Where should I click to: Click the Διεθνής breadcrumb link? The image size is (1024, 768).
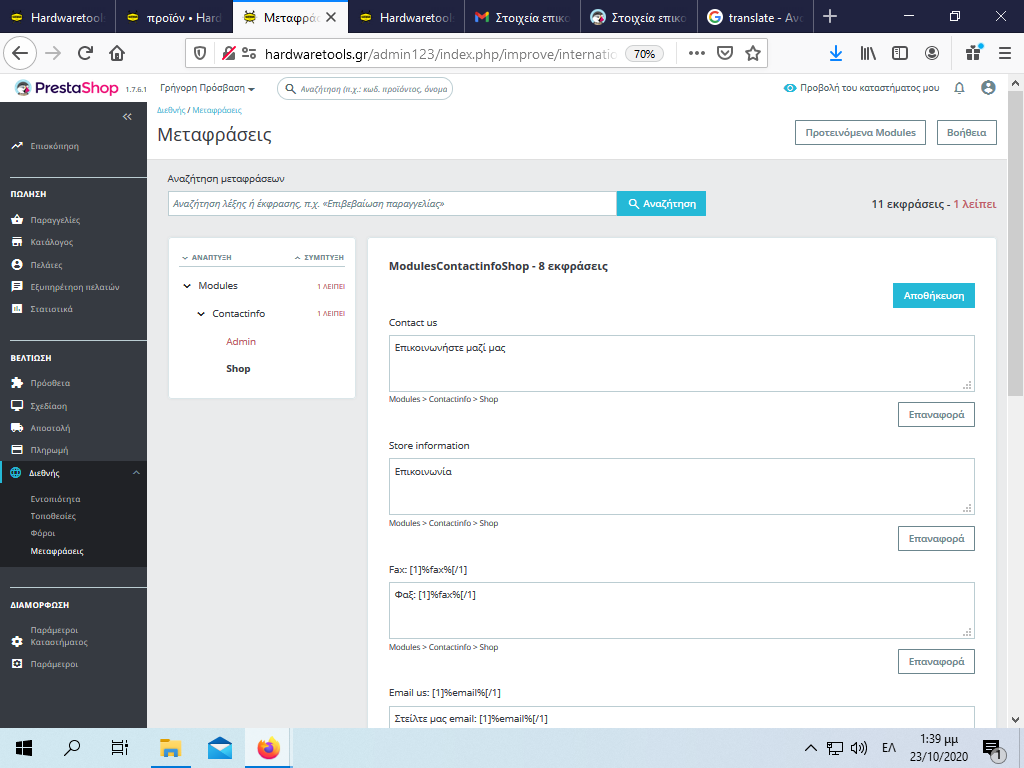click(x=171, y=110)
